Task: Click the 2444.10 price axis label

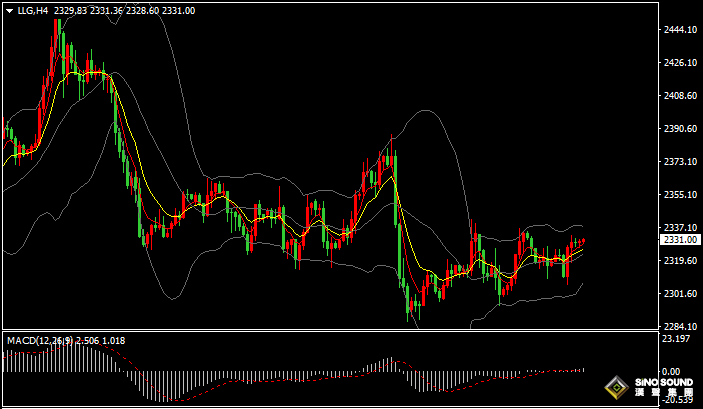Action: coord(680,30)
